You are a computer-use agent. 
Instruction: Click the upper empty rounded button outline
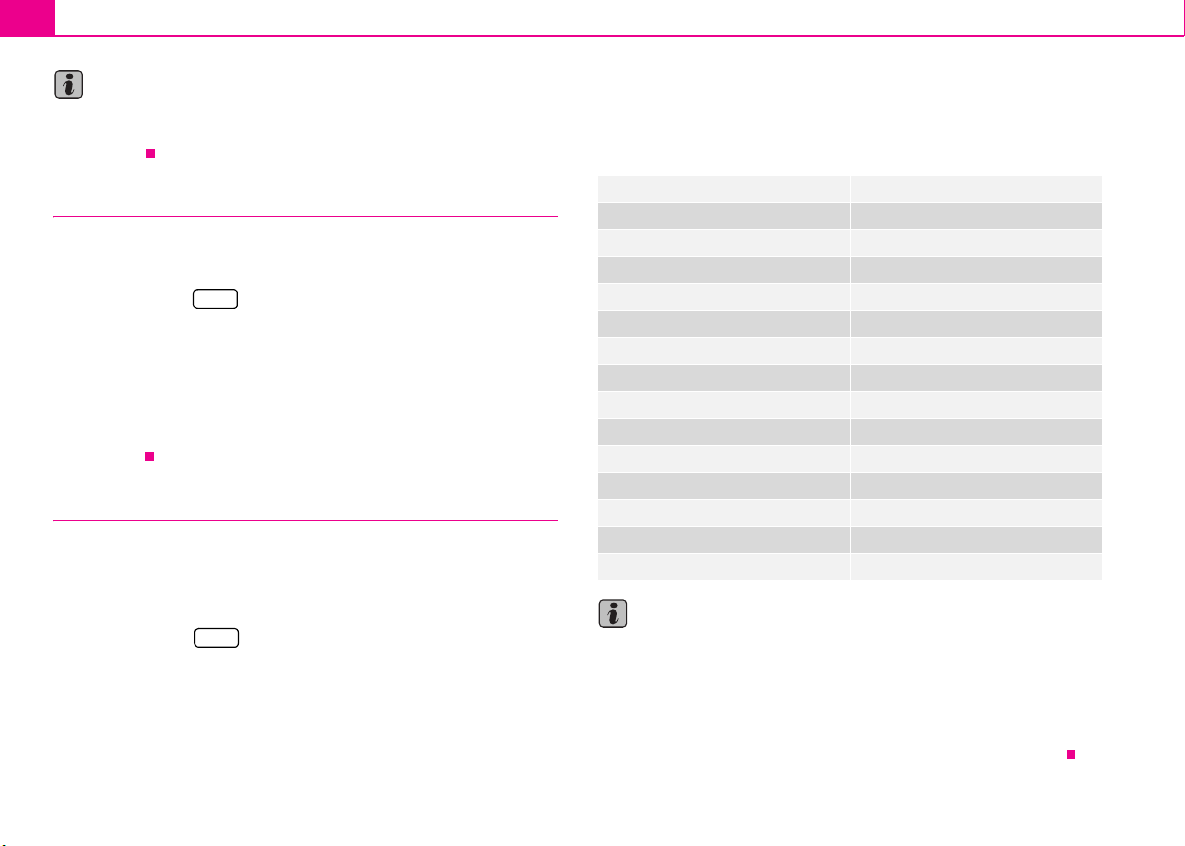click(215, 299)
